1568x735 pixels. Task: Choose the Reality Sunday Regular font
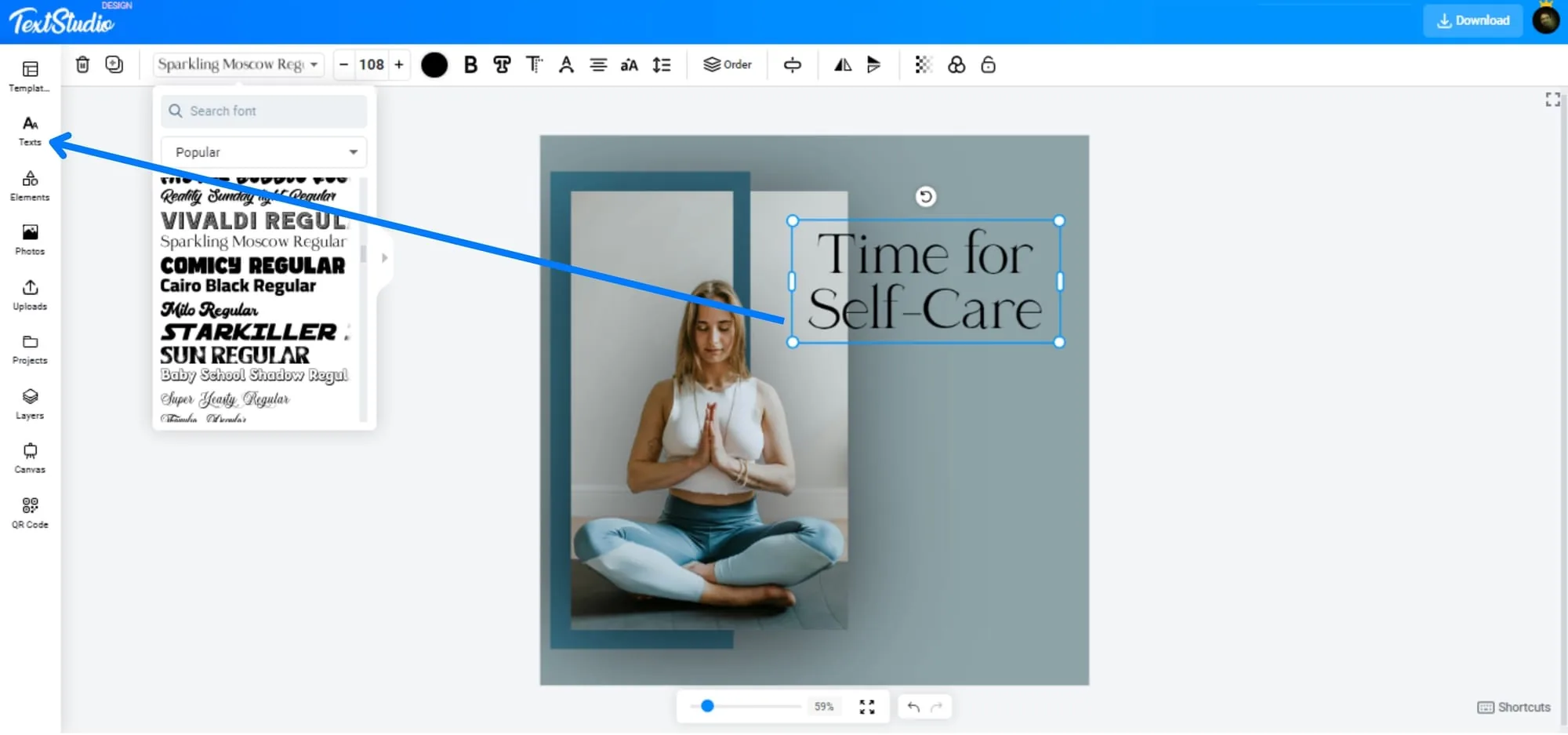pyautogui.click(x=249, y=195)
